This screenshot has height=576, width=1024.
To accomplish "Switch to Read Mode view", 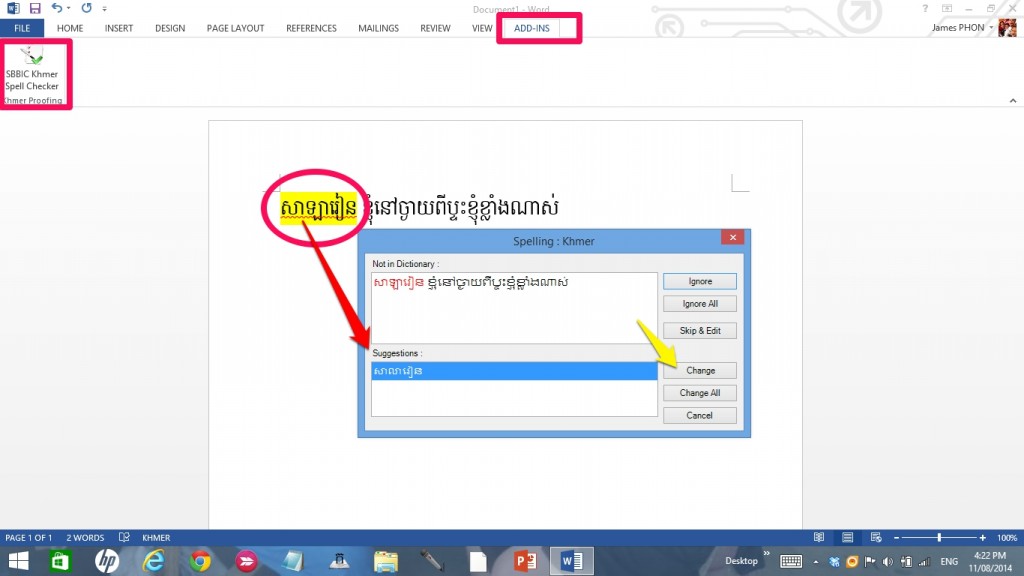I will [819, 537].
